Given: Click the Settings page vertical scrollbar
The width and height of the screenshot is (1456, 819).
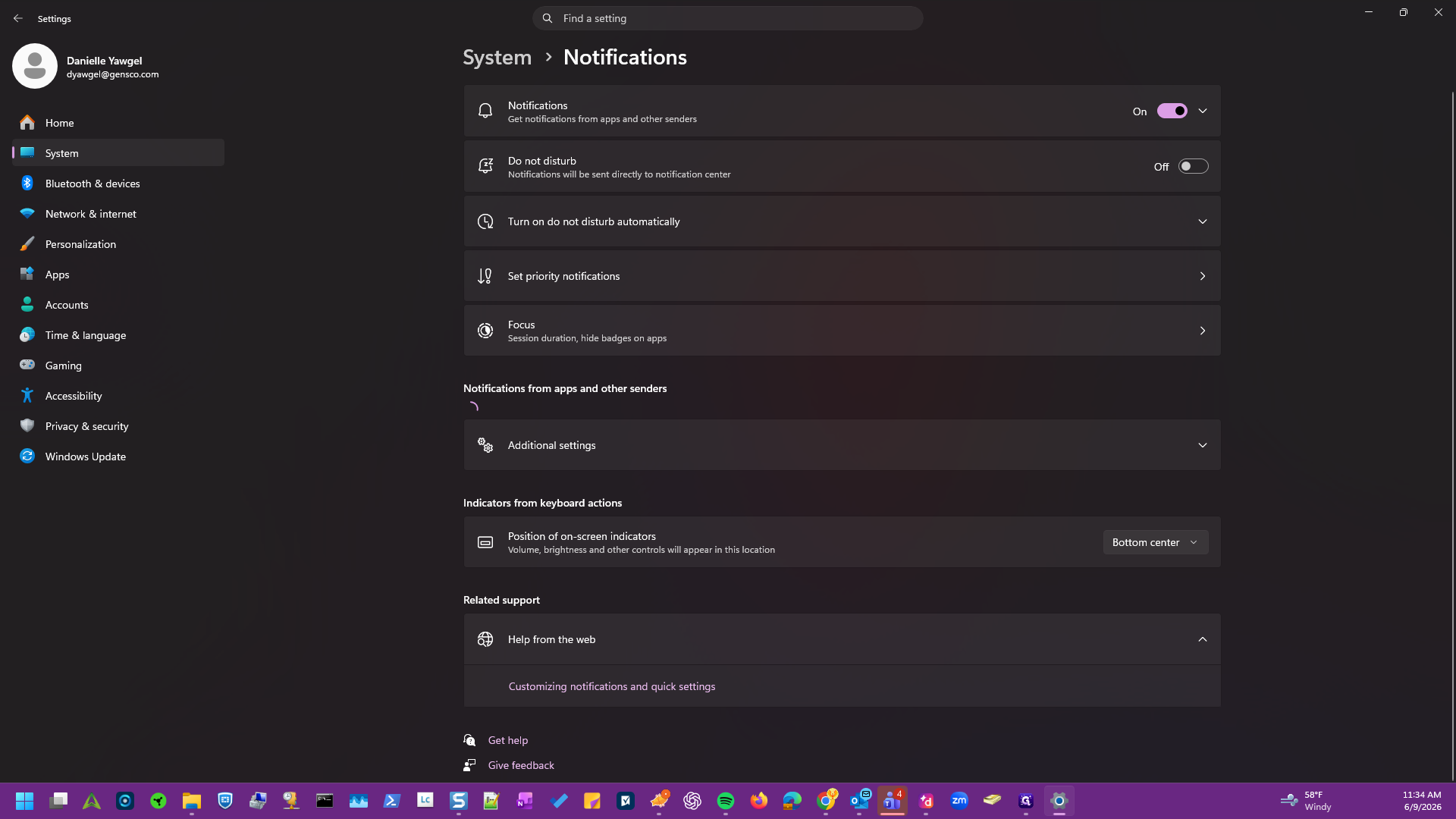Looking at the screenshot, I should tap(1452, 436).
